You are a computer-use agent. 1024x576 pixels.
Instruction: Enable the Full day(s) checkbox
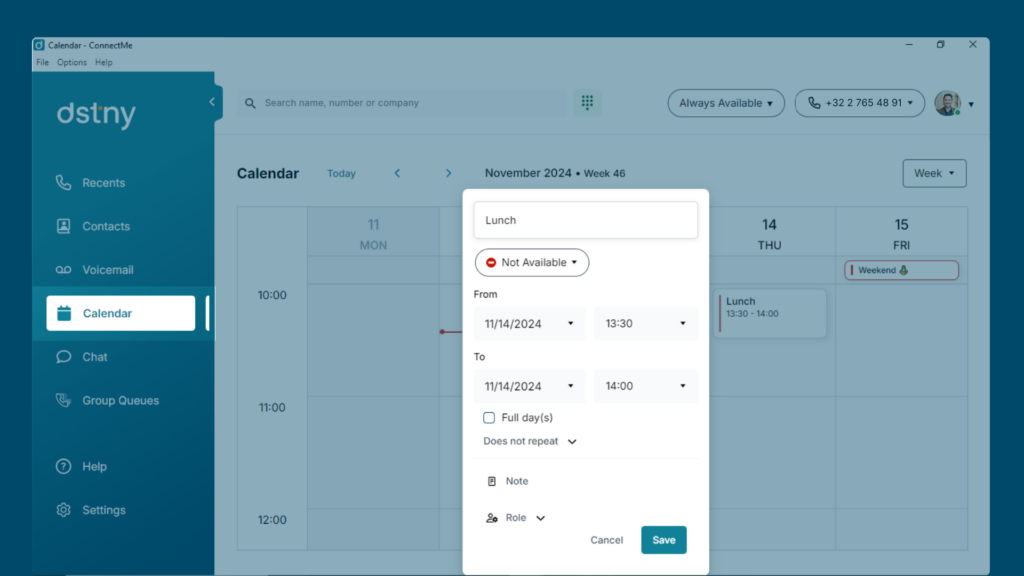[489, 417]
